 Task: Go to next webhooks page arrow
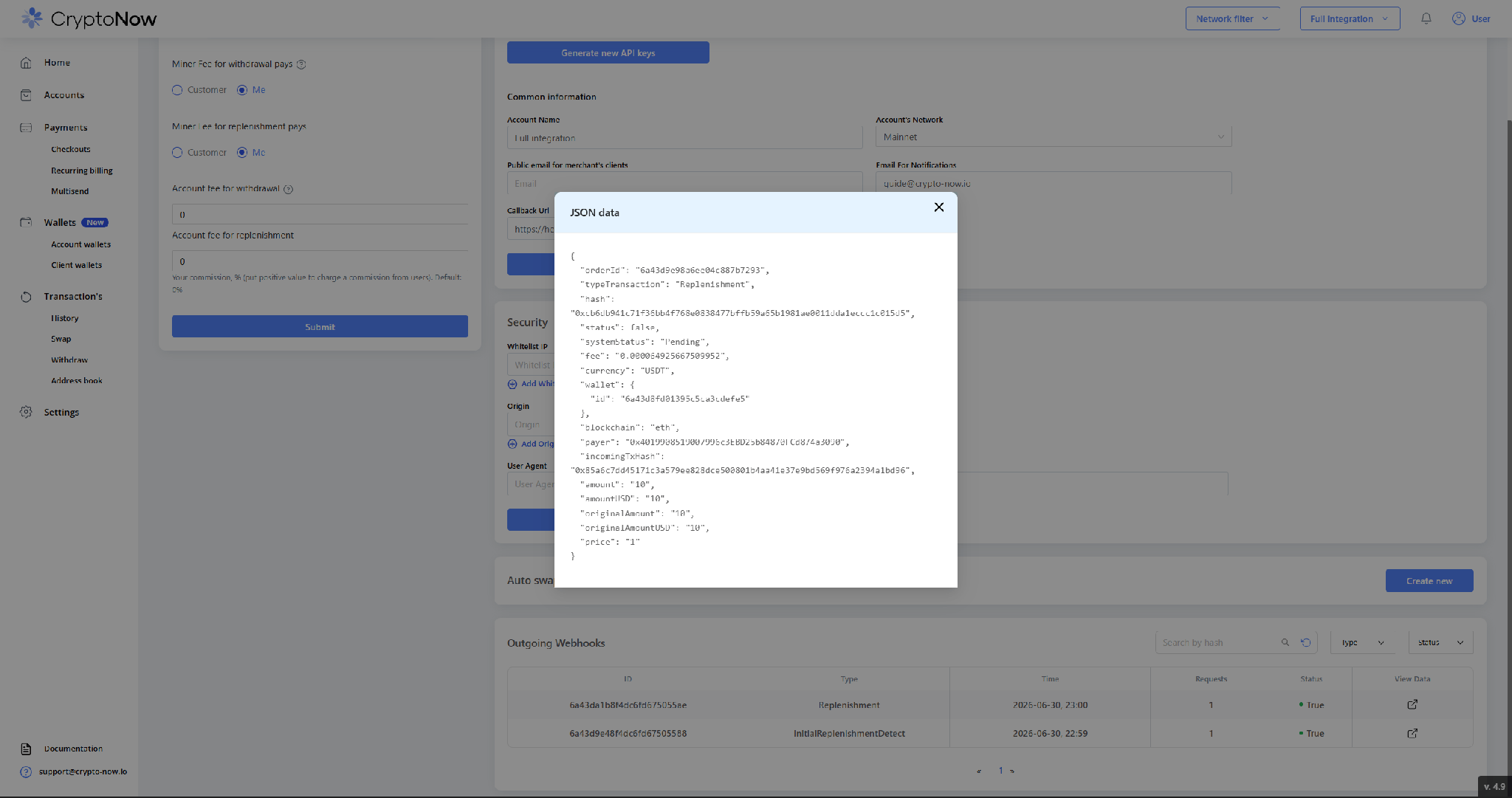point(1012,771)
